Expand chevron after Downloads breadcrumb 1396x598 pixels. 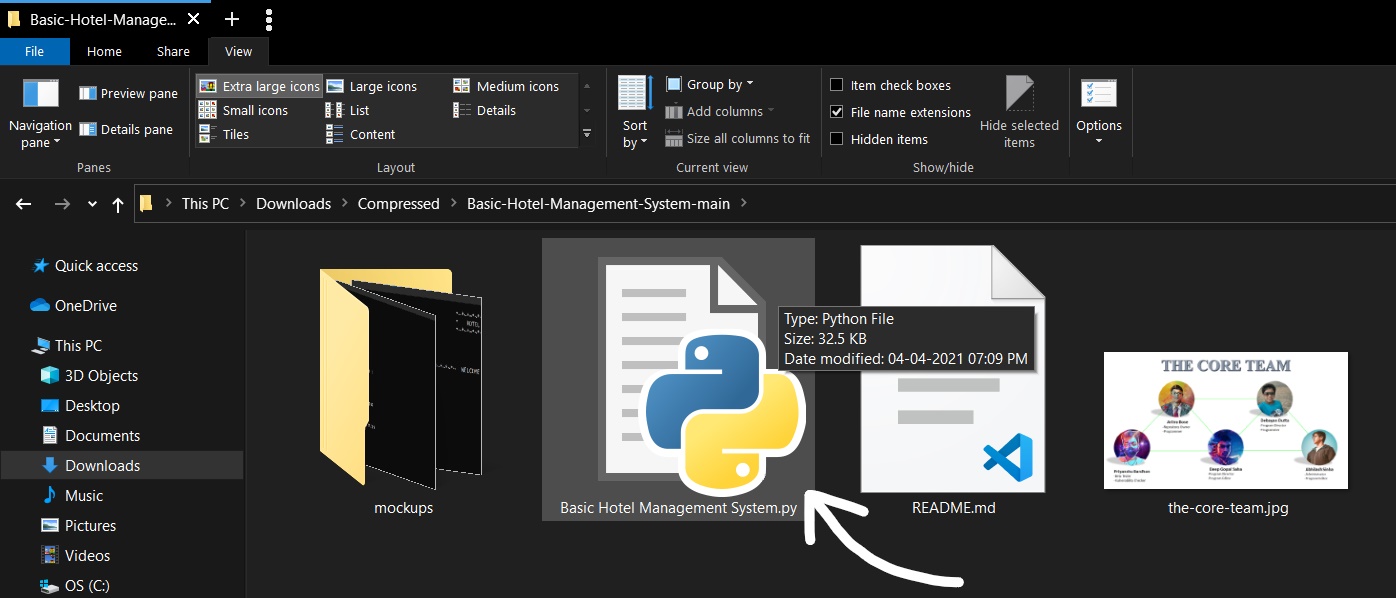[x=345, y=203]
